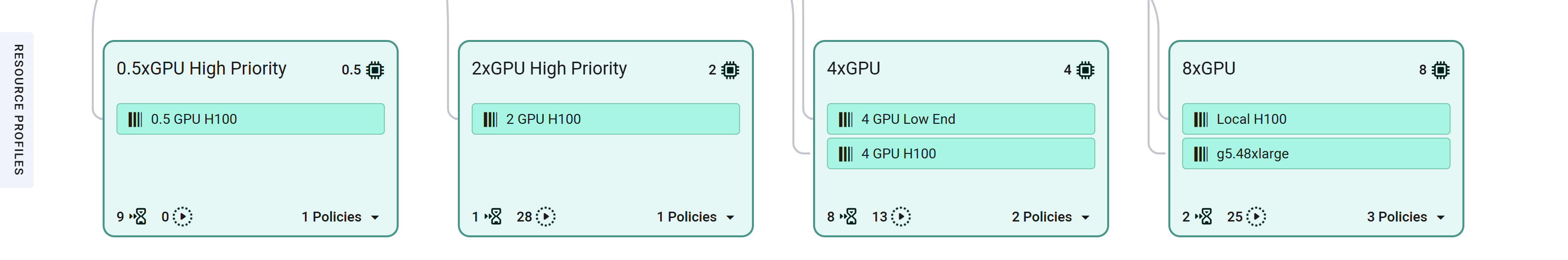Viewport: 1568px width, 260px height.
Task: Expand 1 Policies dropdown on 2xGPU card
Action: click(x=696, y=218)
